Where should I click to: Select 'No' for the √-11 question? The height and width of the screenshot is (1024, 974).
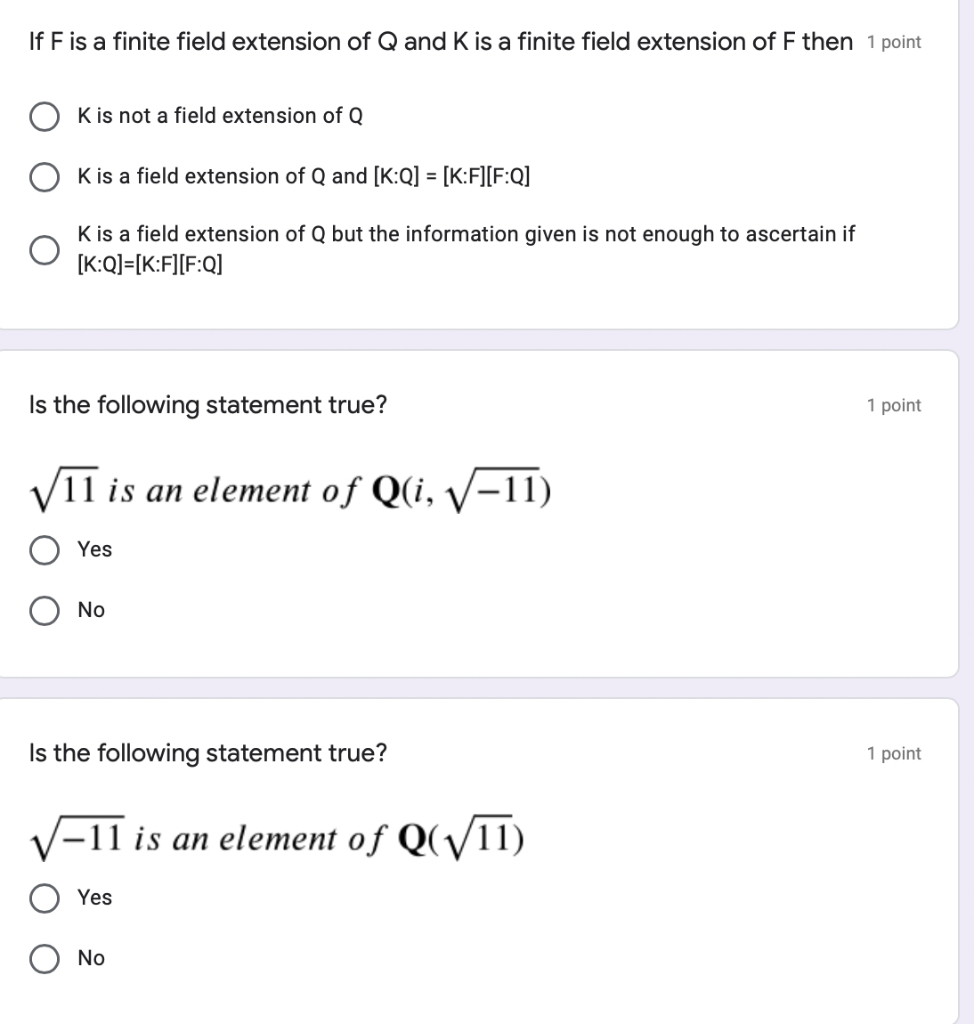coord(44,958)
